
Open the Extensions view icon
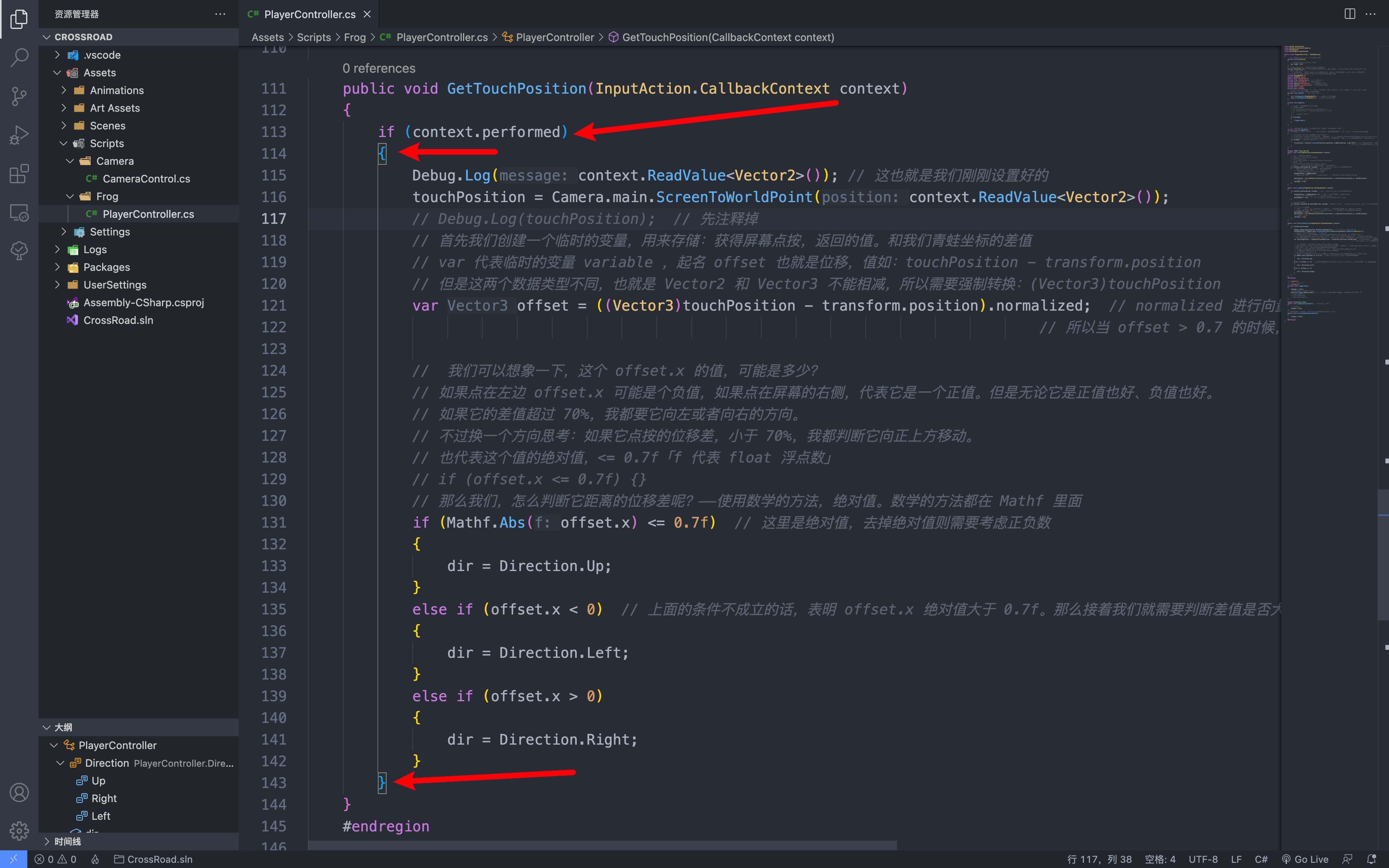click(x=19, y=173)
